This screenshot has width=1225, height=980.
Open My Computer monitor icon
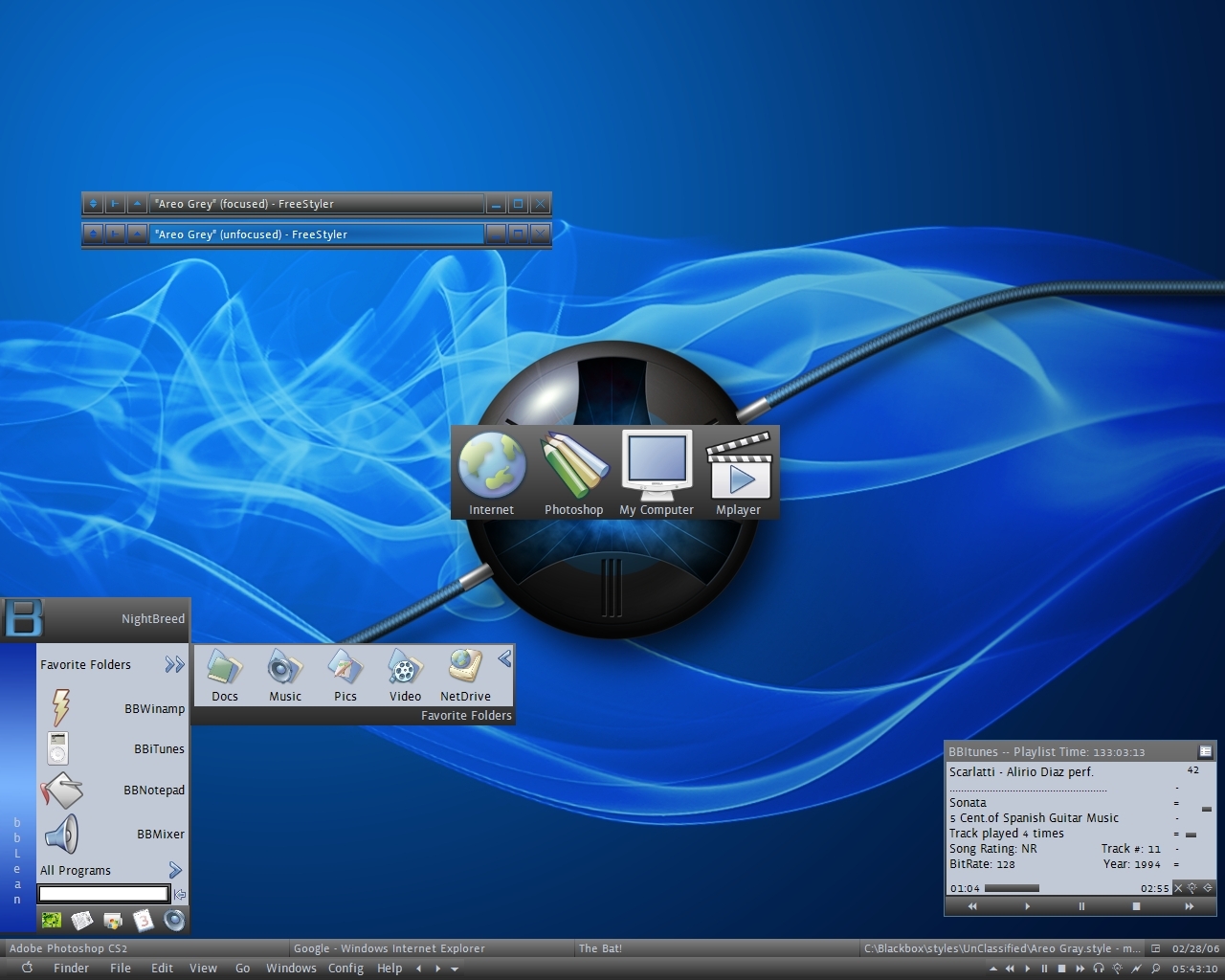pyautogui.click(x=657, y=465)
